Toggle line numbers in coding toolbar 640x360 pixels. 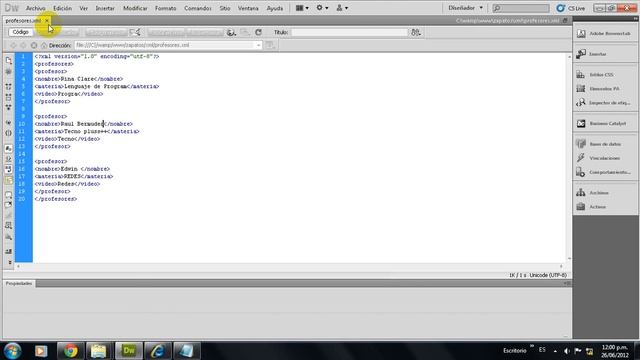(x=9, y=149)
